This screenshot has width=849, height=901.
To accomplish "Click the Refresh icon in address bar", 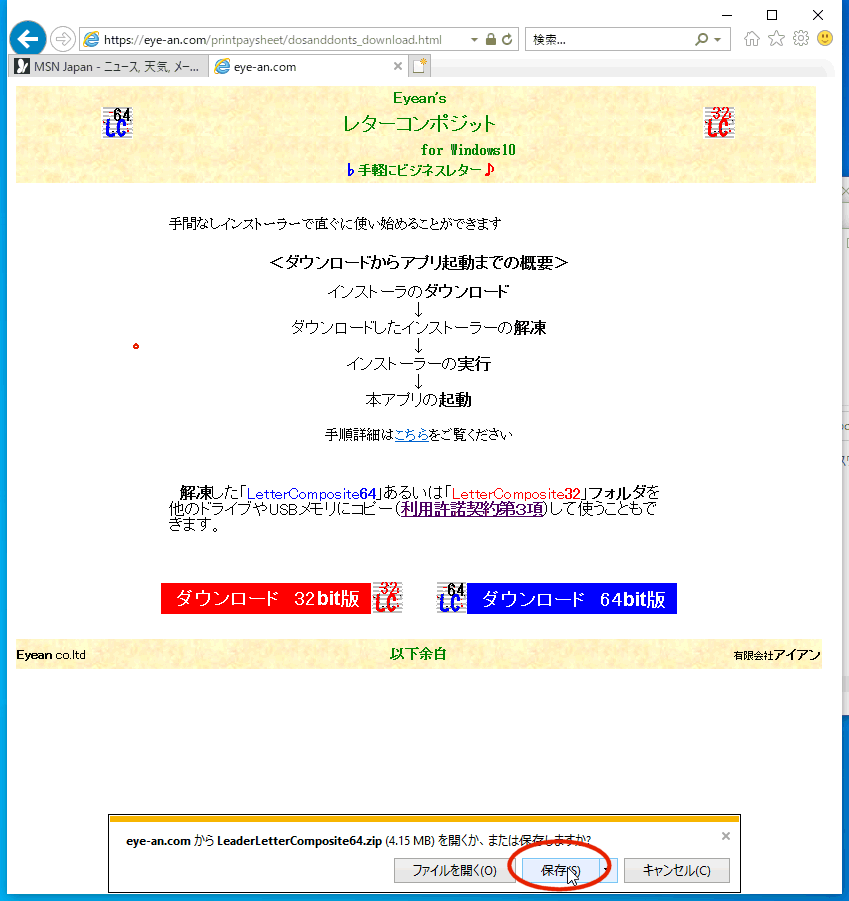I will pos(507,40).
